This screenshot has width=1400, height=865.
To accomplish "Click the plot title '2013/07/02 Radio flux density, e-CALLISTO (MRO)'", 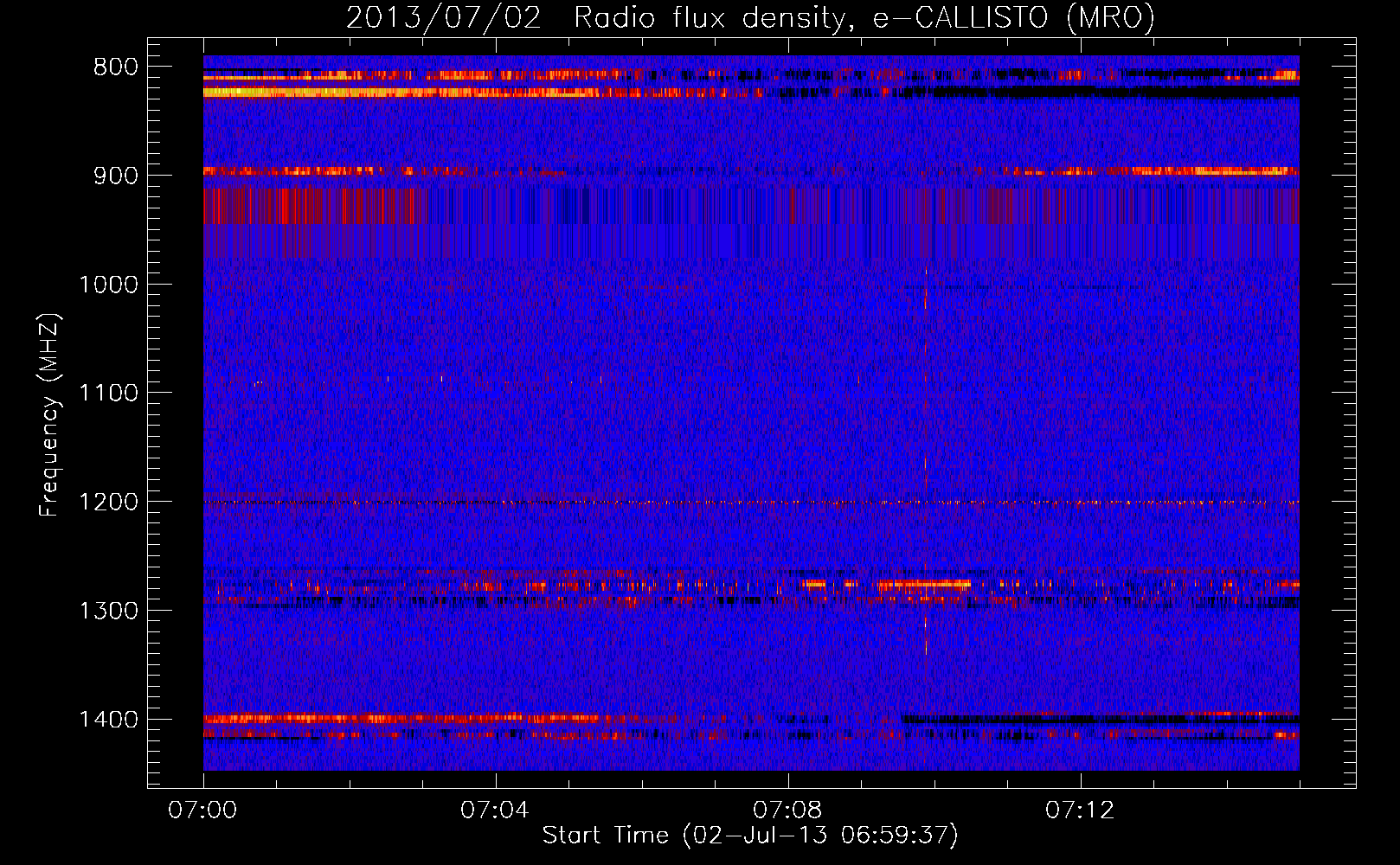I will click(x=750, y=17).
